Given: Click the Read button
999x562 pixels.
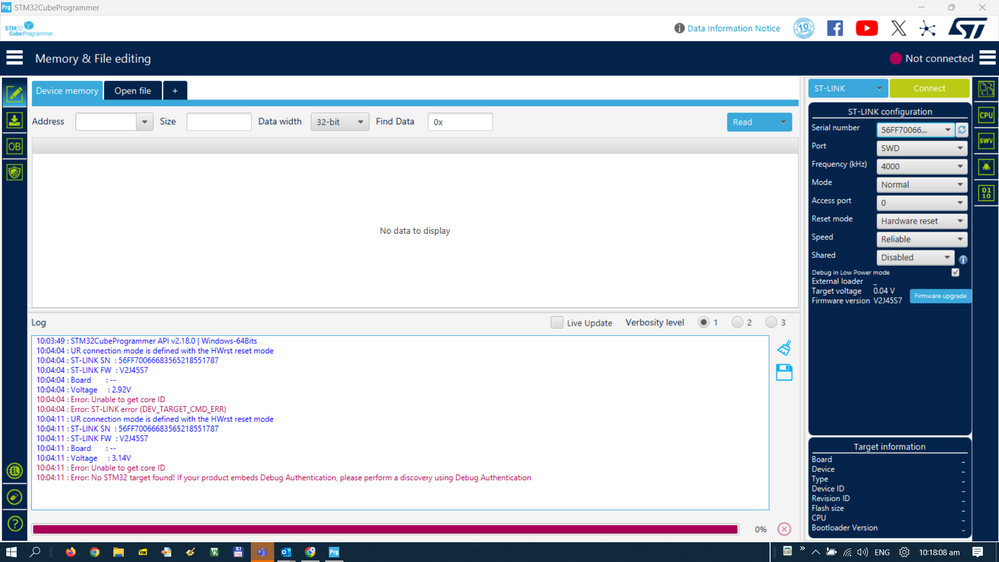Looking at the screenshot, I should pos(751,122).
